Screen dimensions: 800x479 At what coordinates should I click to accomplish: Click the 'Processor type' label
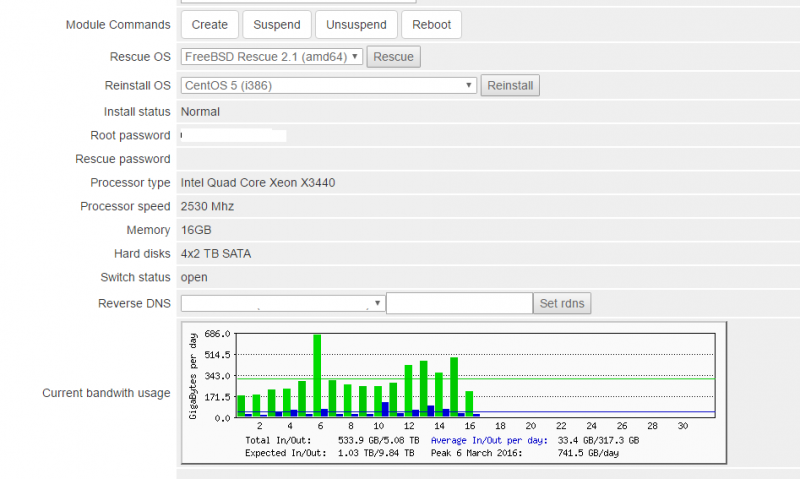130,183
